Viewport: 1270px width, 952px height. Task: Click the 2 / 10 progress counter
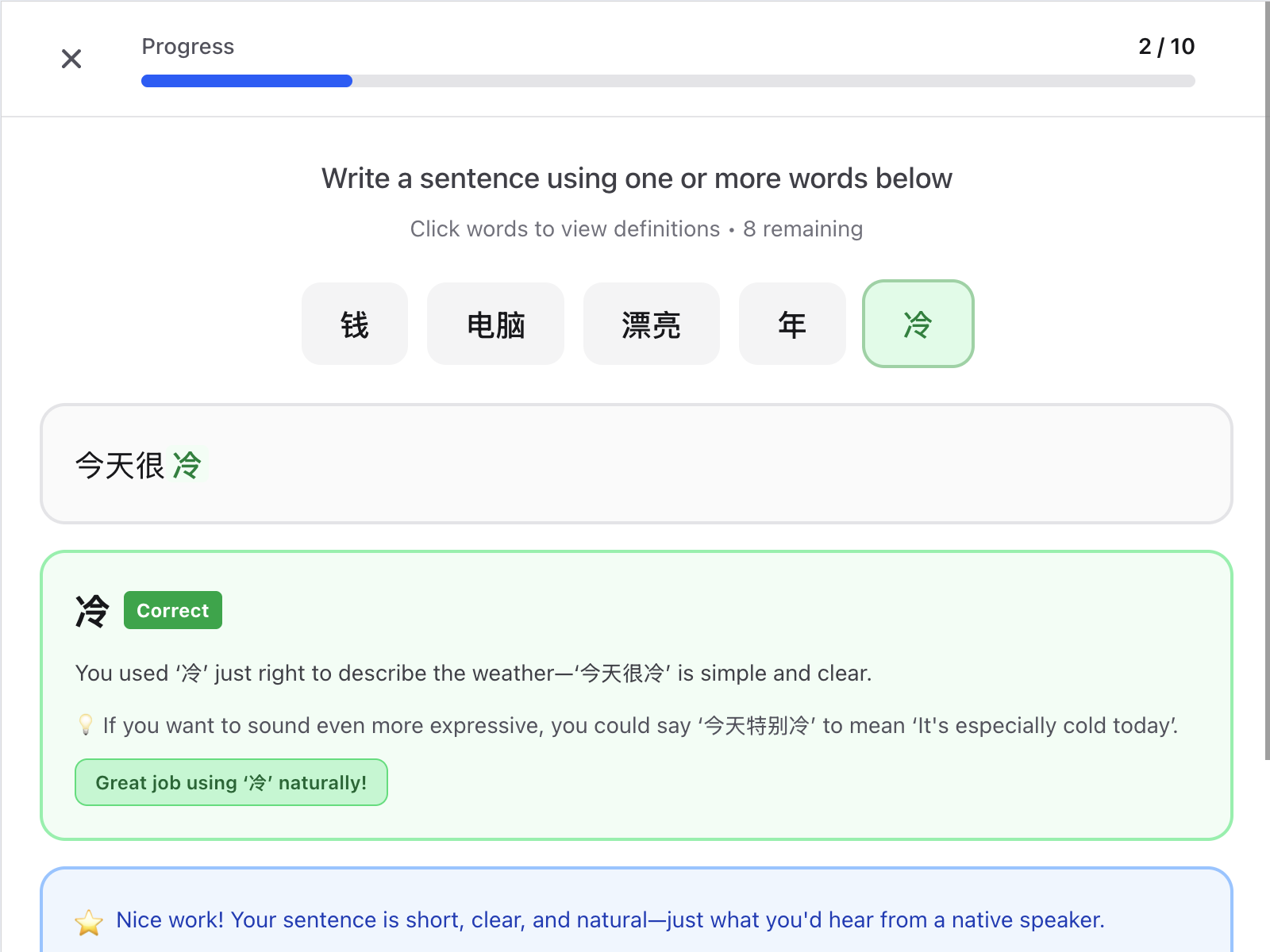pyautogui.click(x=1166, y=47)
